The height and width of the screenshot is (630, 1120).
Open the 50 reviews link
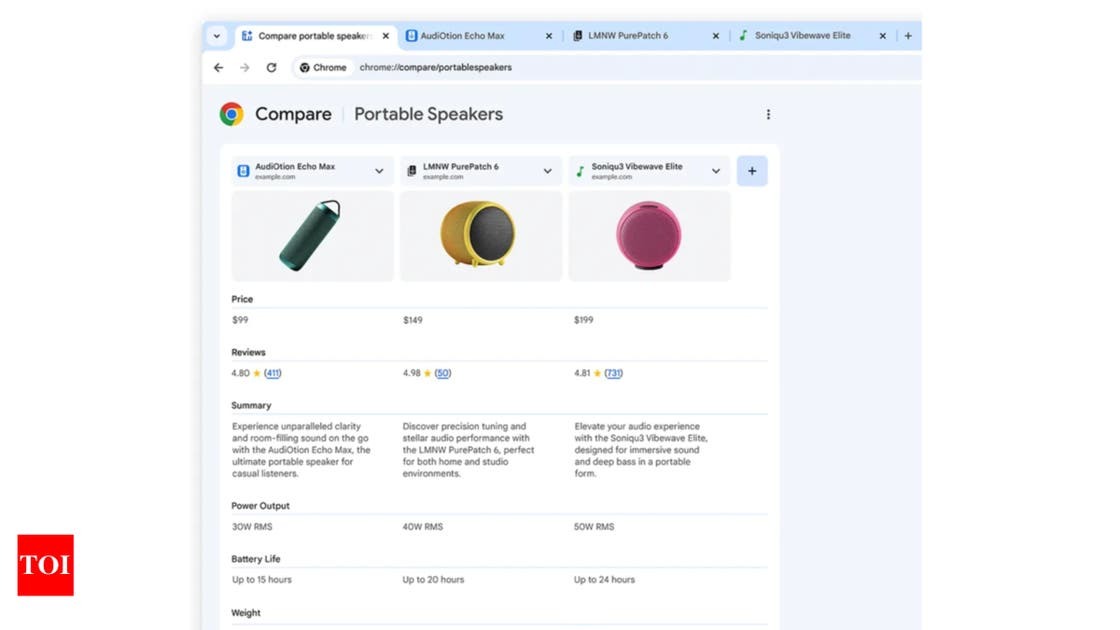coord(443,373)
